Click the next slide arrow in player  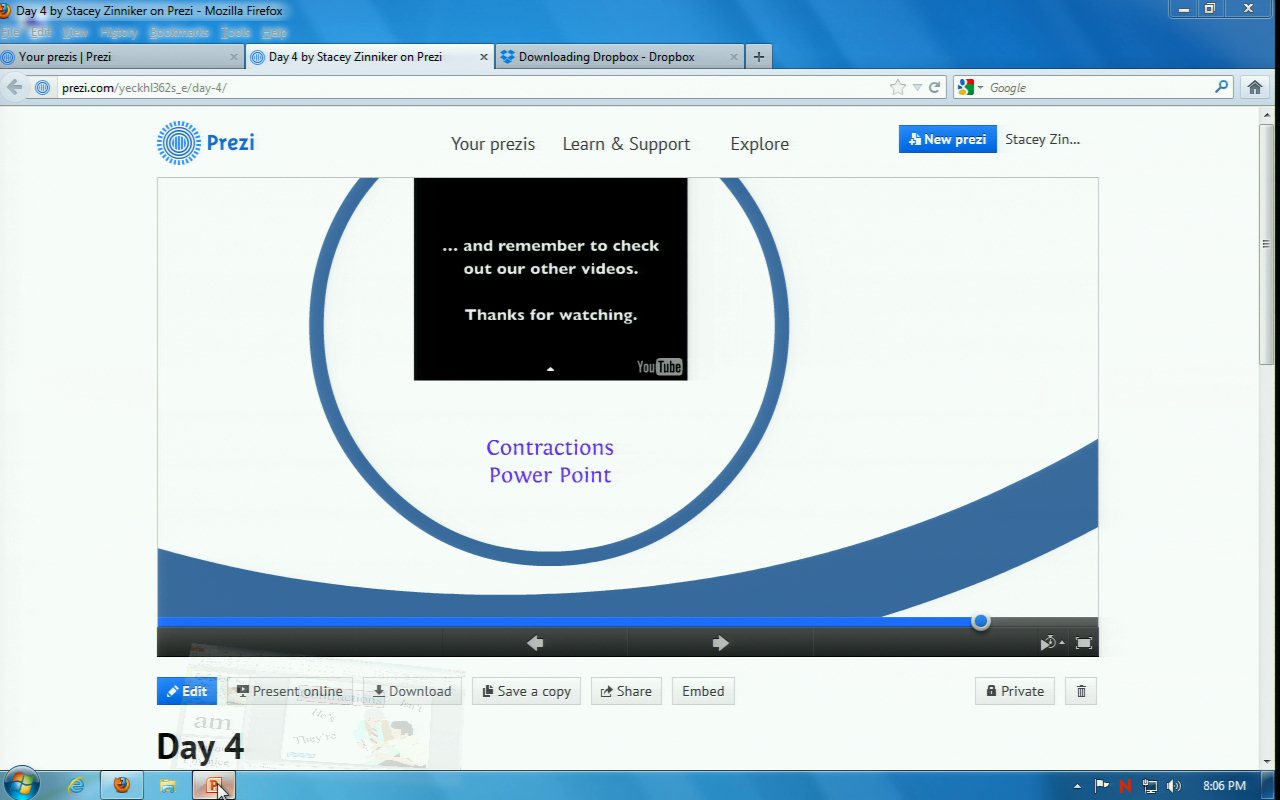coord(720,643)
